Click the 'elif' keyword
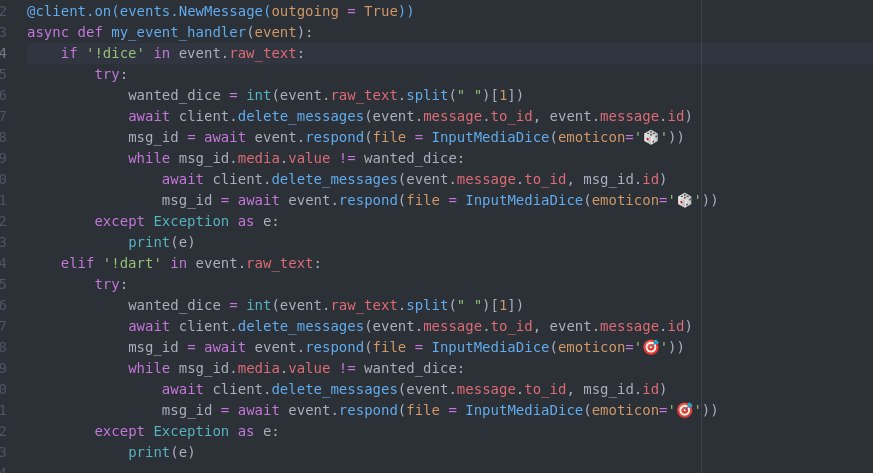The width and height of the screenshot is (873, 473). pyautogui.click(x=77, y=263)
